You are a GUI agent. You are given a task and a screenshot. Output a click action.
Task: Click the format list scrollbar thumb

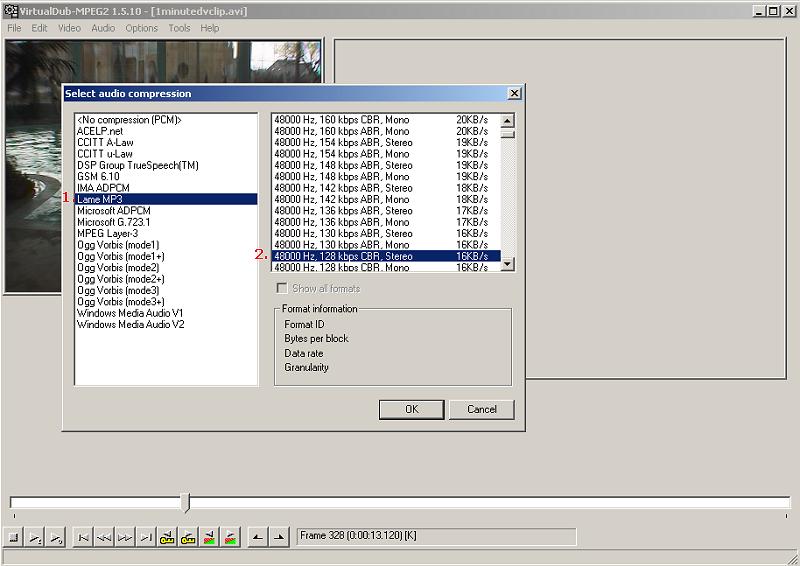507,134
